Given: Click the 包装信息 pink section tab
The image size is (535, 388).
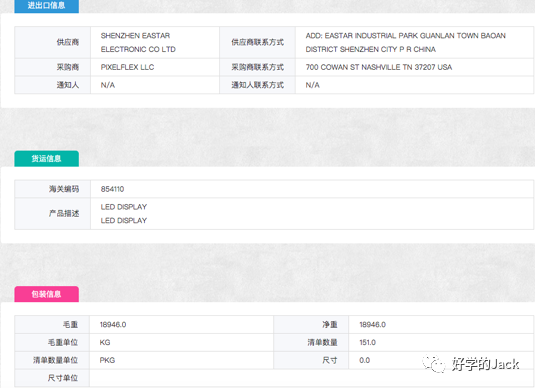Looking at the screenshot, I should (46, 294).
